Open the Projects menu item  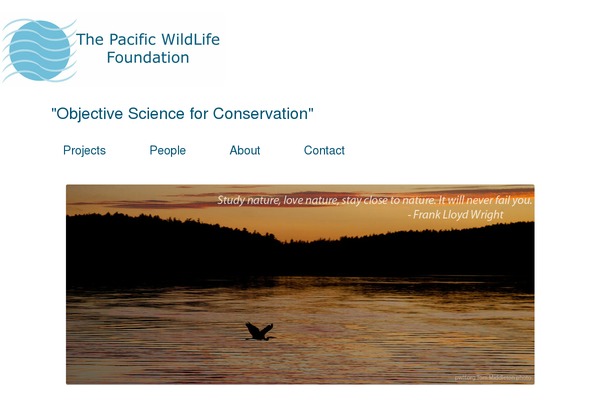84,151
